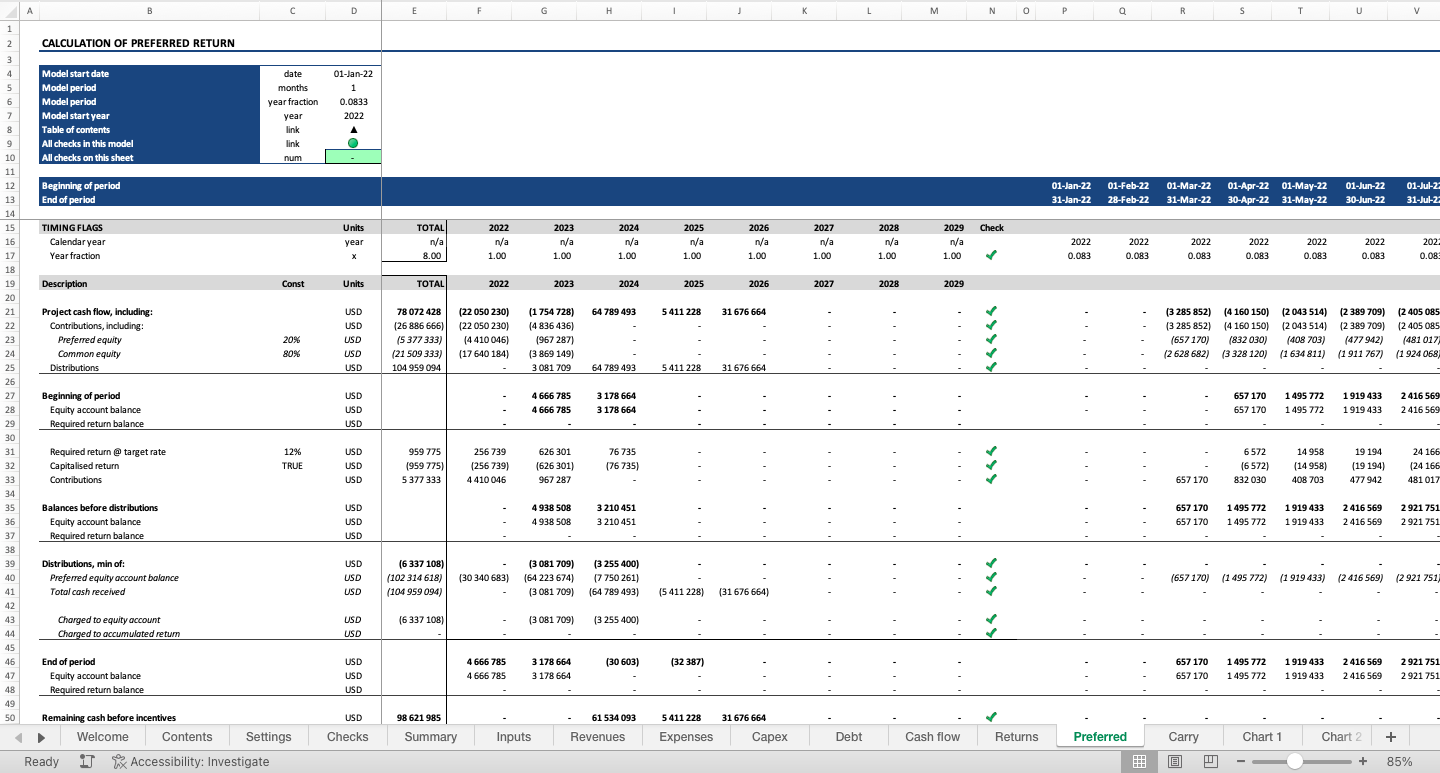1440x773 pixels.
Task: Select column N header
Action: (992, 11)
